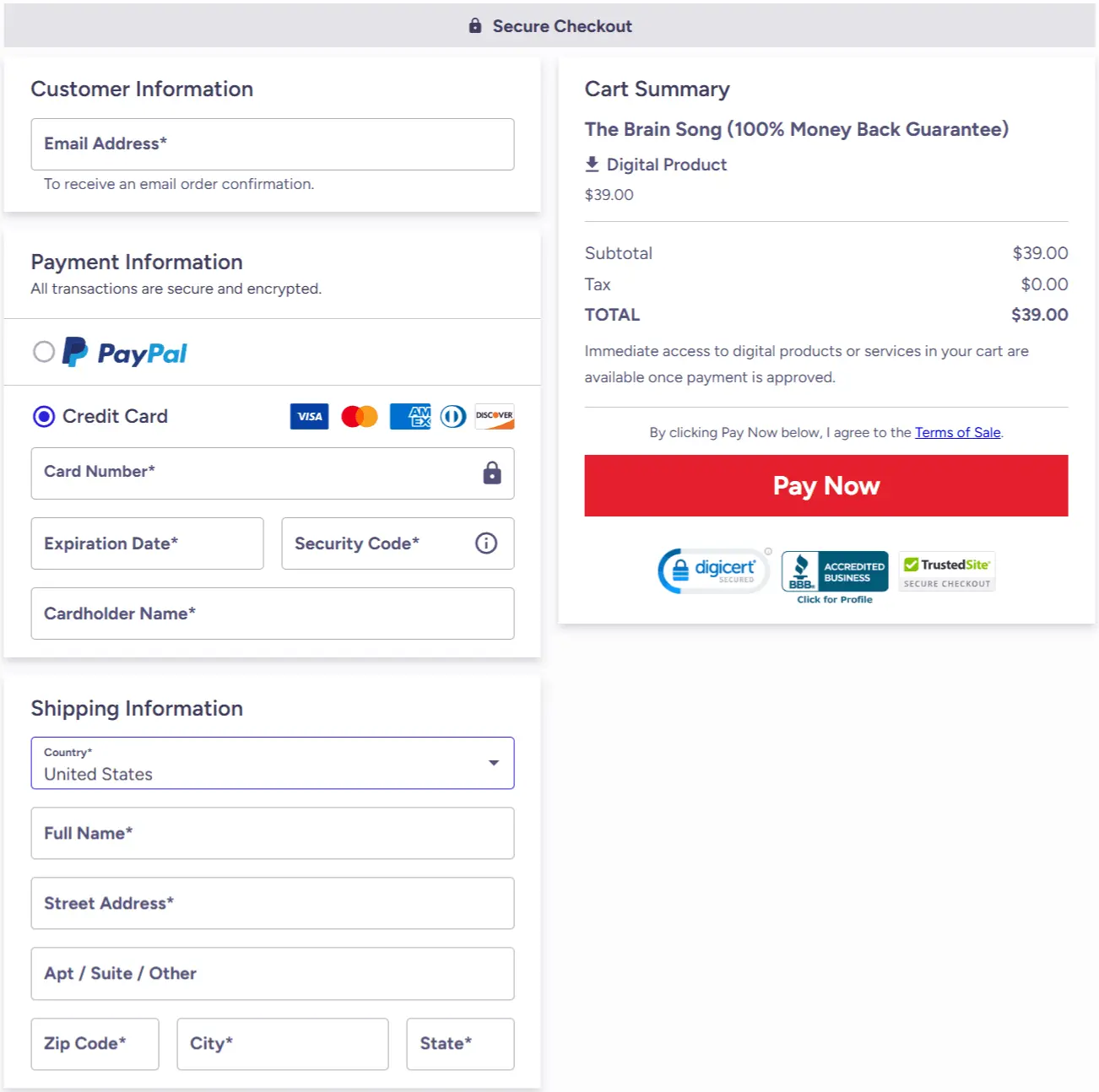The image size is (1099, 1092).
Task: Open the State field selector
Action: (460, 1044)
